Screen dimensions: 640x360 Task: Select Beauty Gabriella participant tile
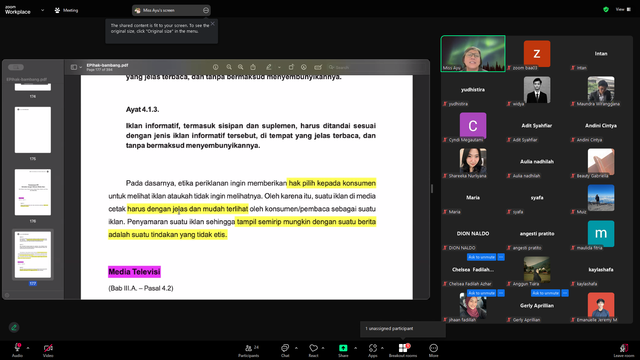pyautogui.click(x=601, y=162)
